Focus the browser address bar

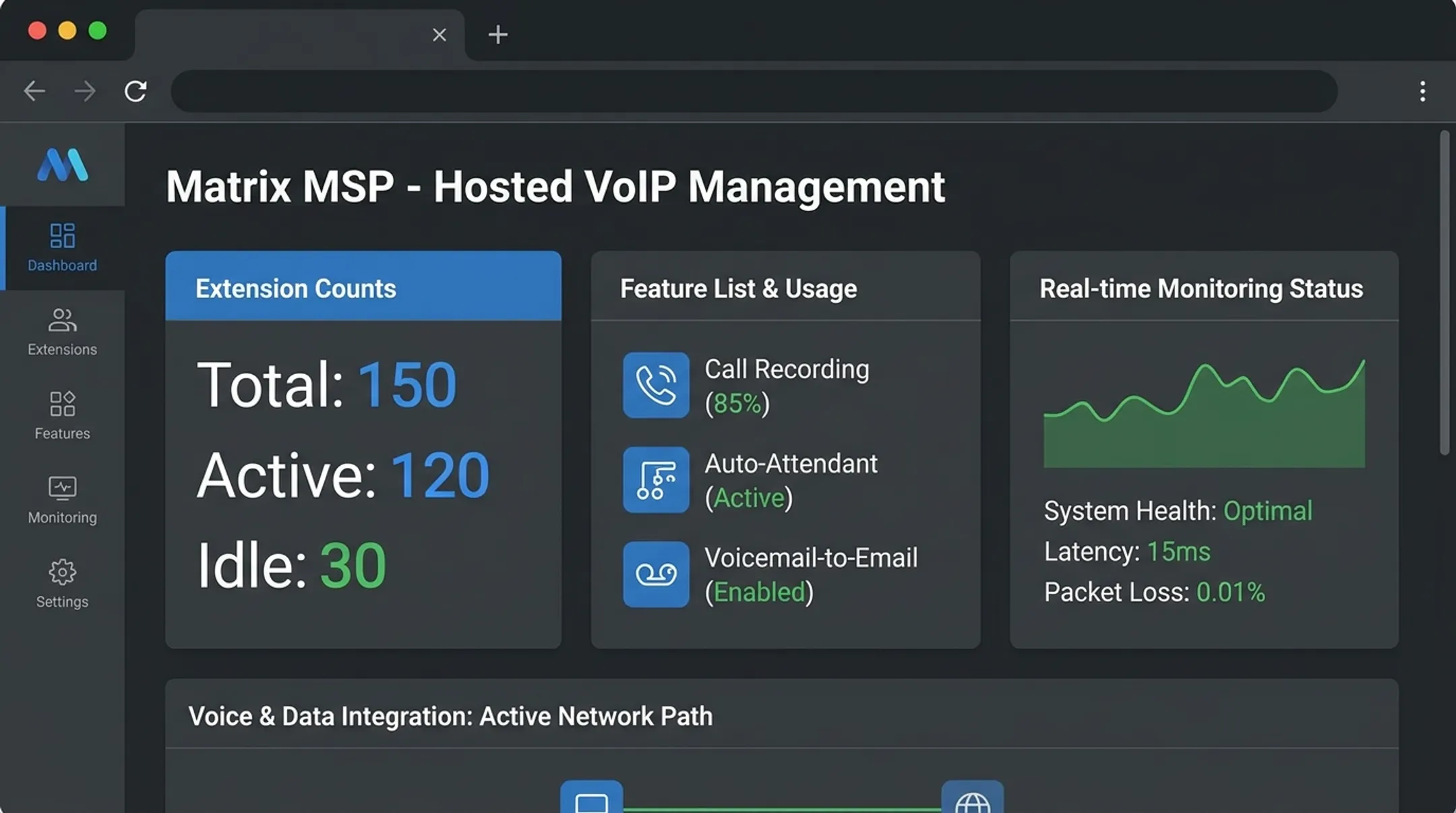pos(754,91)
